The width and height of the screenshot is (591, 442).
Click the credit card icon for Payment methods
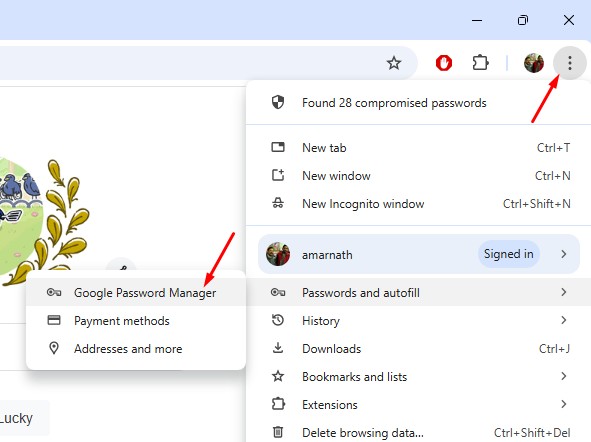coord(54,320)
